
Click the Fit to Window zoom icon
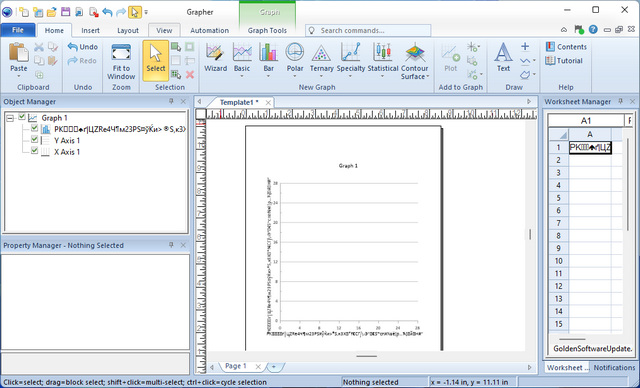tap(121, 53)
